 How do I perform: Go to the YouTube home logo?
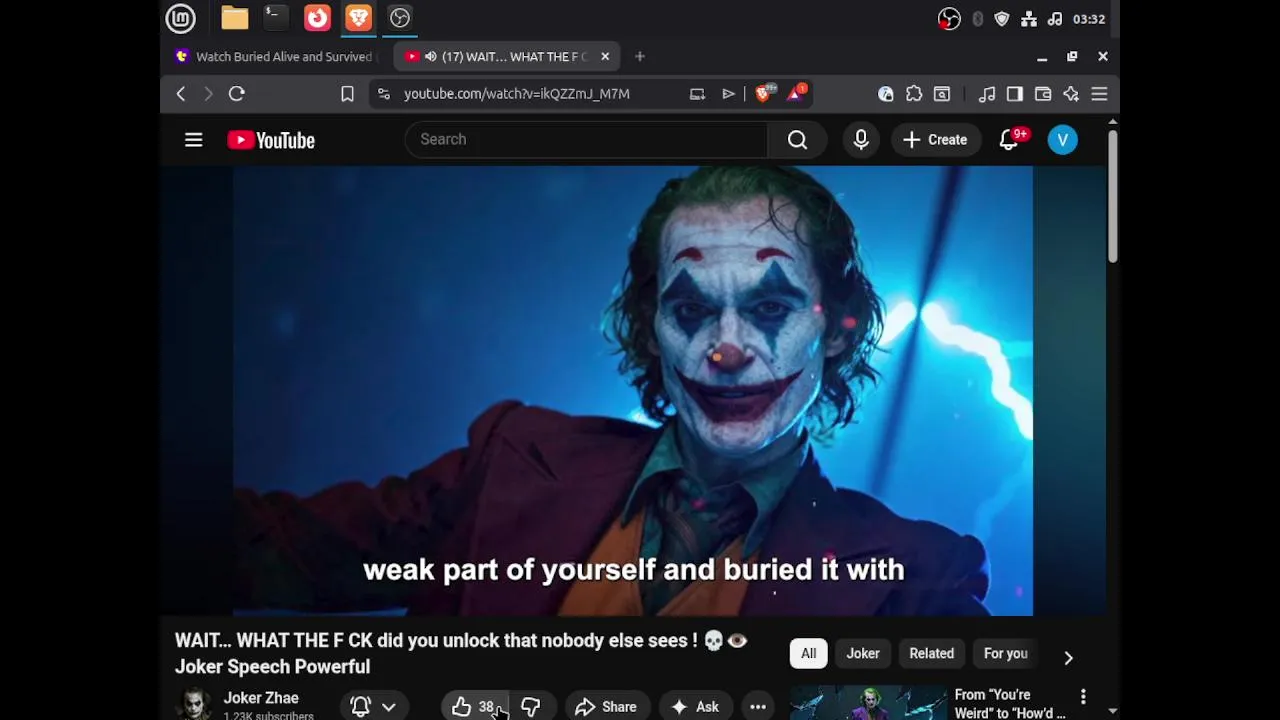pos(271,140)
